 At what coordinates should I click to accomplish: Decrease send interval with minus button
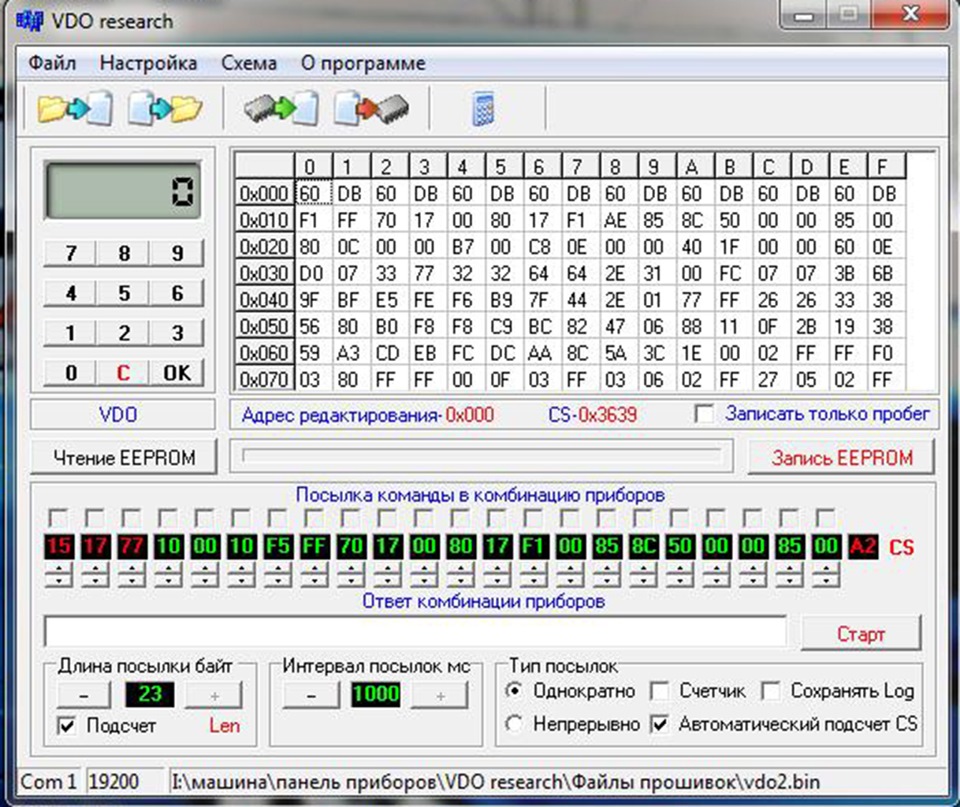(311, 695)
